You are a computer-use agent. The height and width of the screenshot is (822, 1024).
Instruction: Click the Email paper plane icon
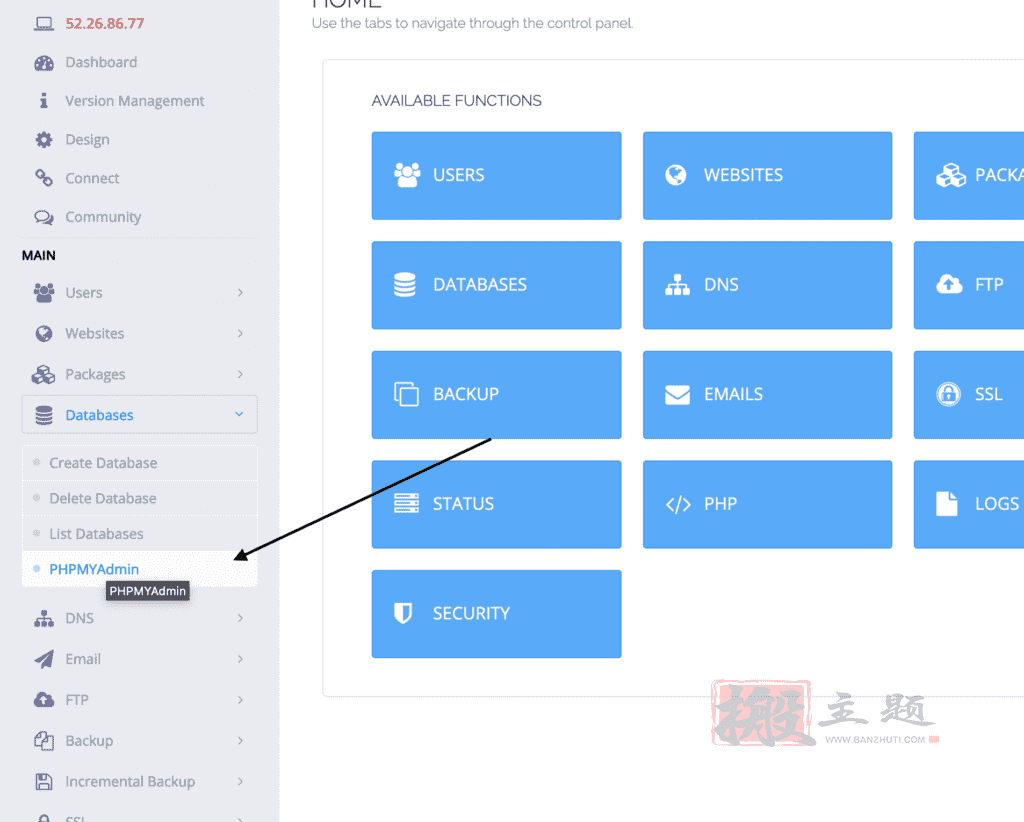point(44,659)
